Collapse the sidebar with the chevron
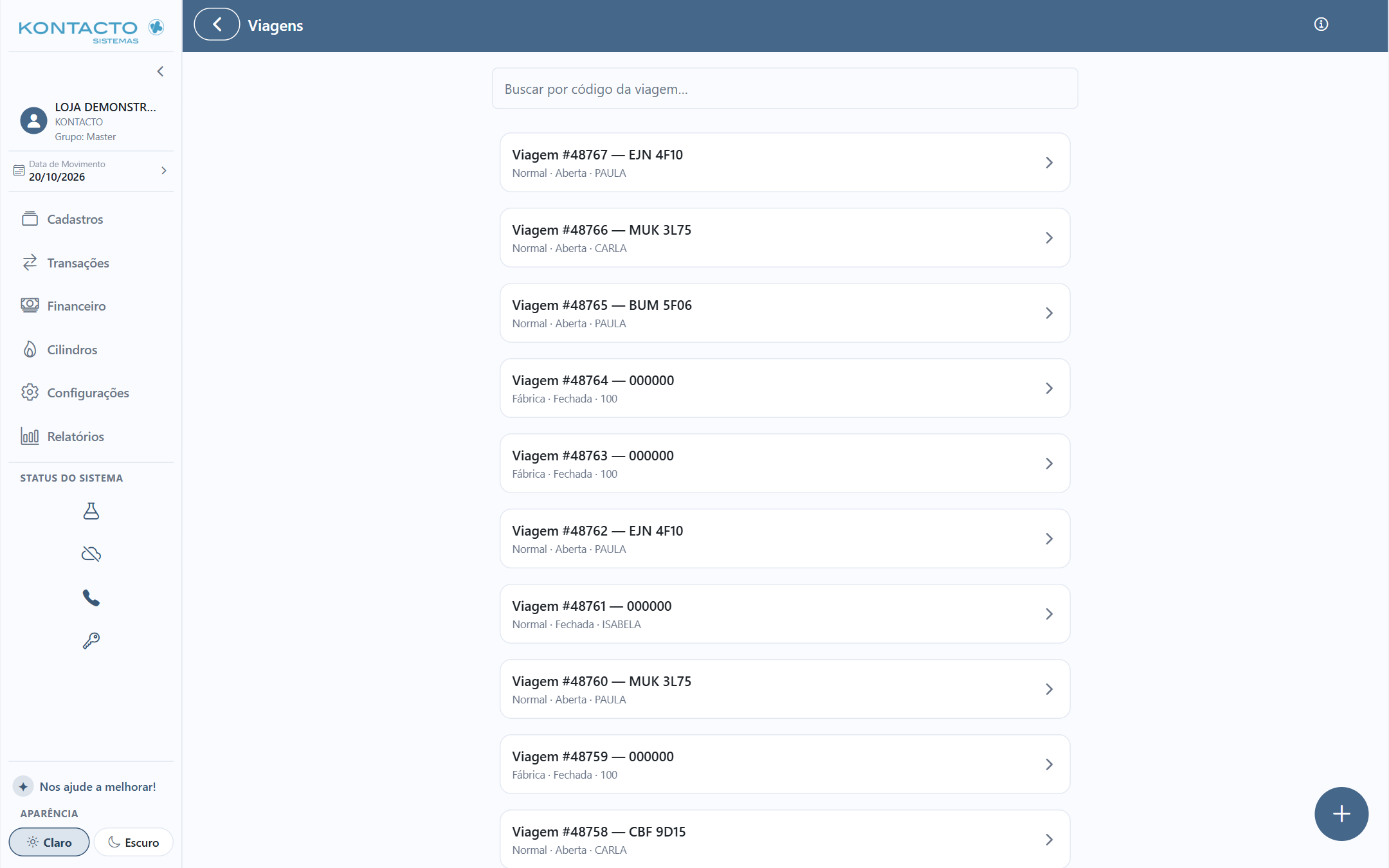1389x868 pixels. tap(160, 71)
